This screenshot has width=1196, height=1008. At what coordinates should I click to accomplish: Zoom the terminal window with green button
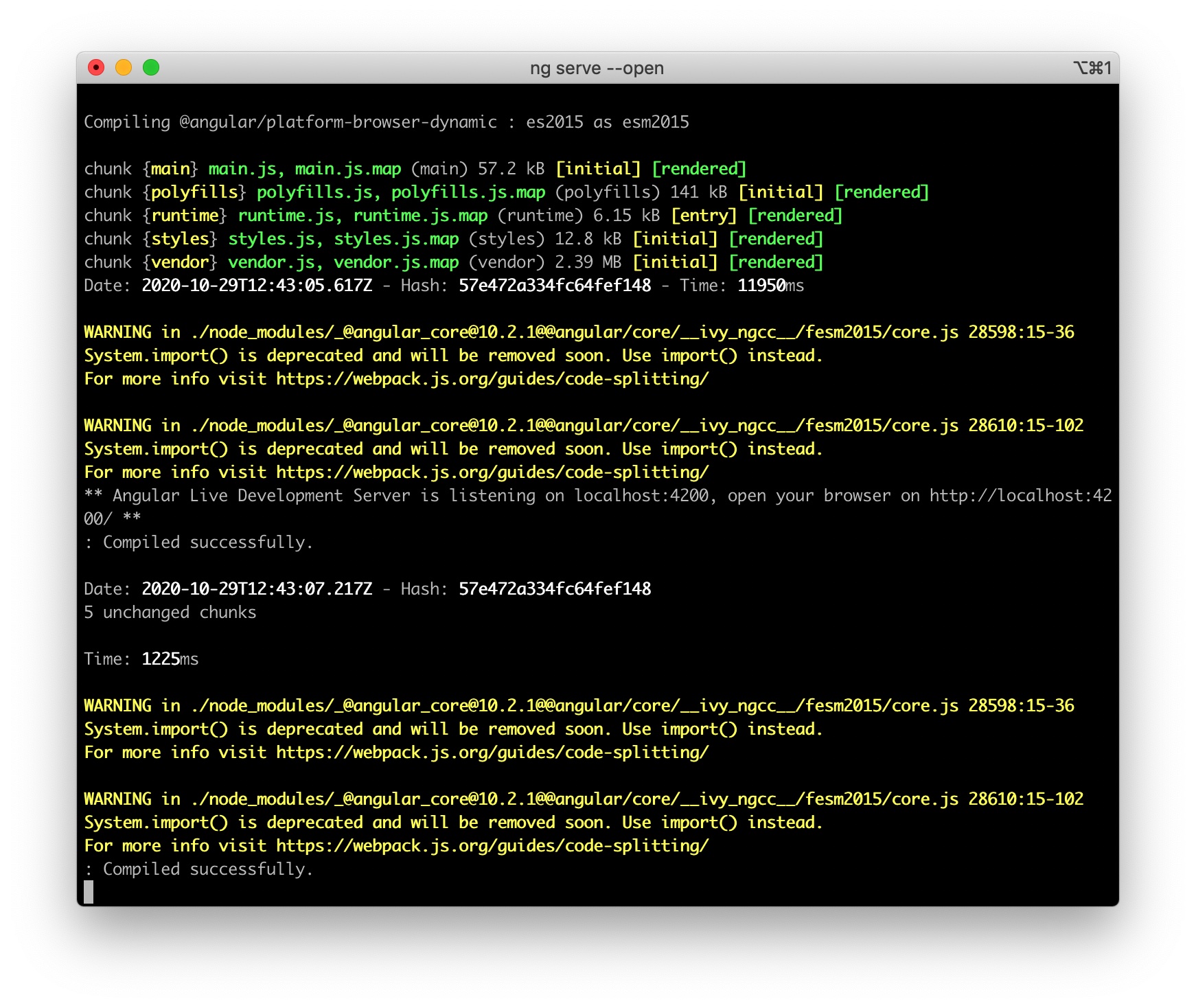tap(151, 67)
